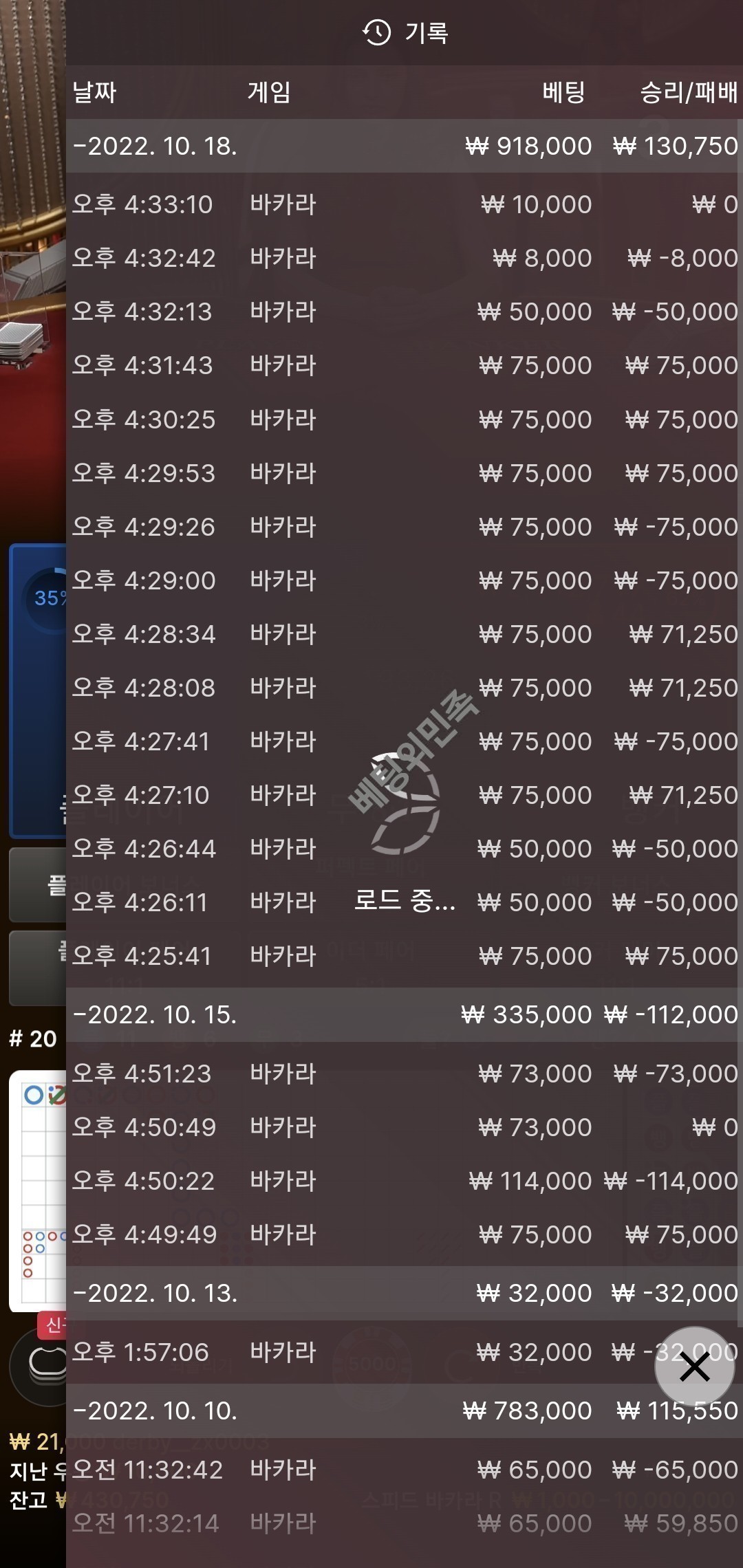Screen dimensions: 743x1568
Task: Click the 날짜 column header
Action: coord(94,92)
